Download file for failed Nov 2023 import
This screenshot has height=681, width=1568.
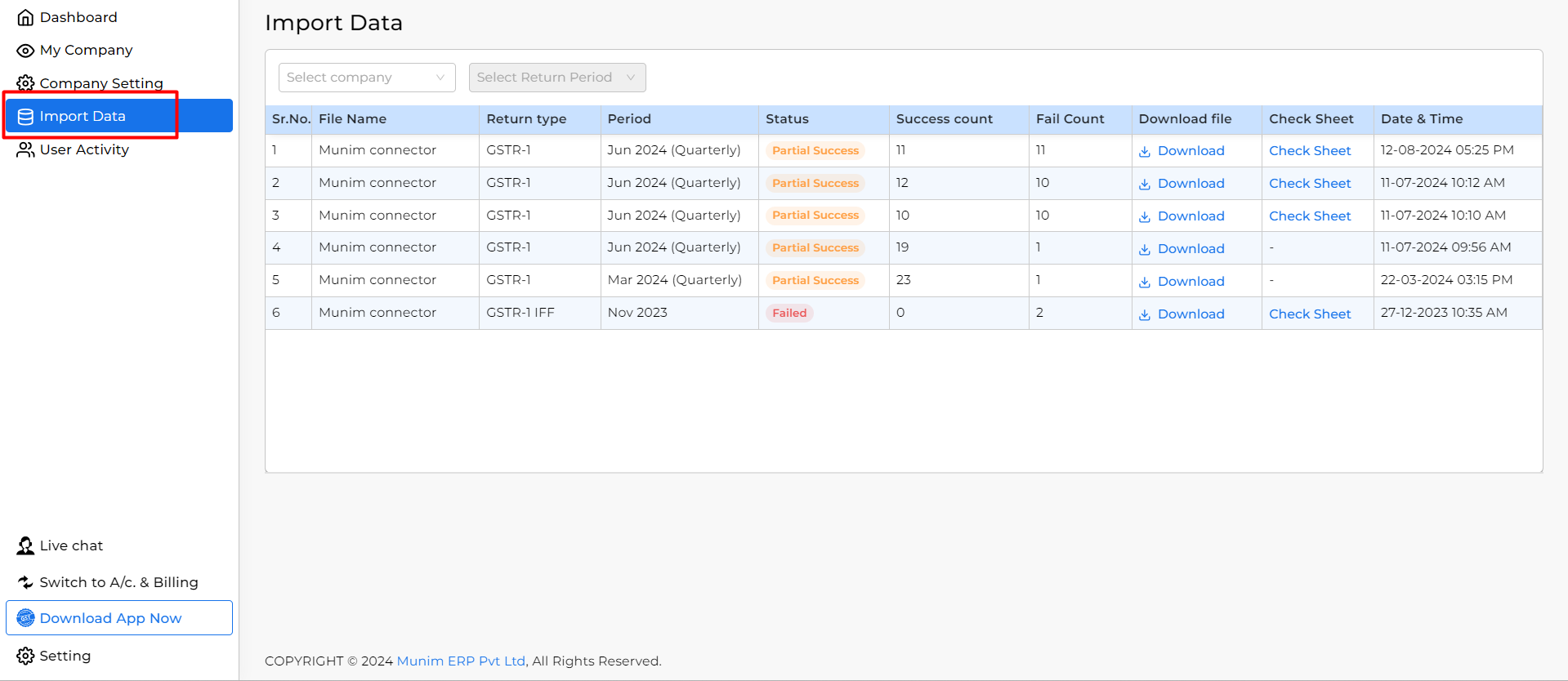click(1191, 314)
